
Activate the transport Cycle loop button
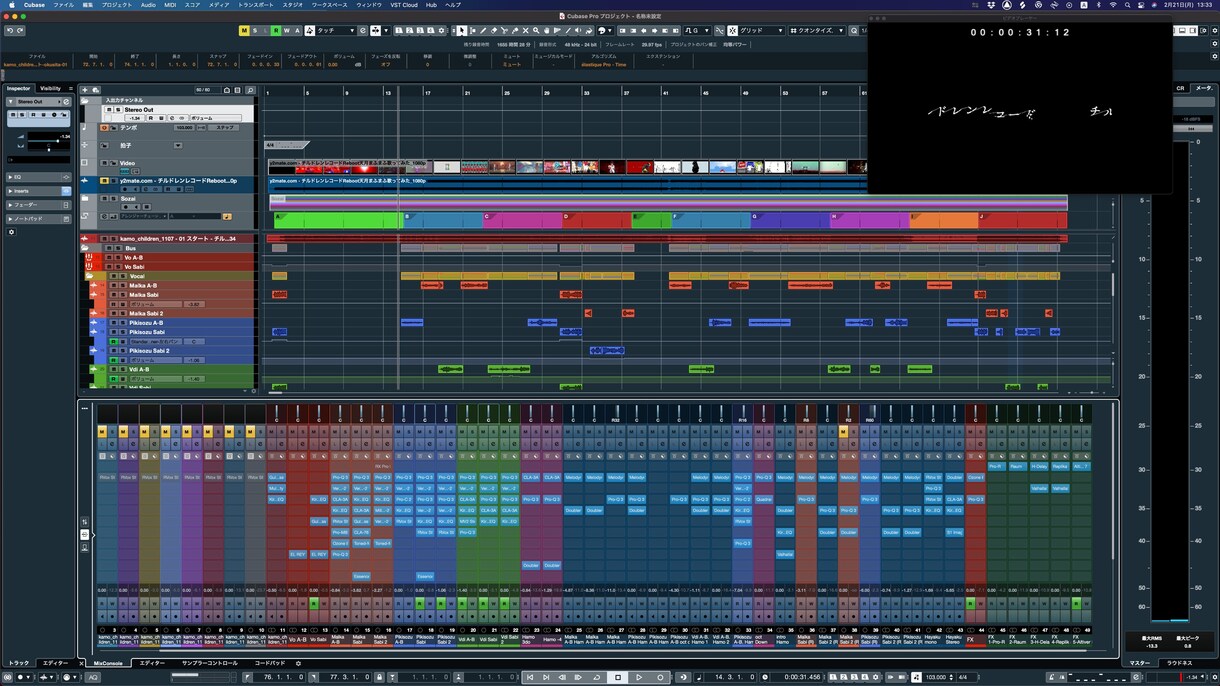click(597, 678)
